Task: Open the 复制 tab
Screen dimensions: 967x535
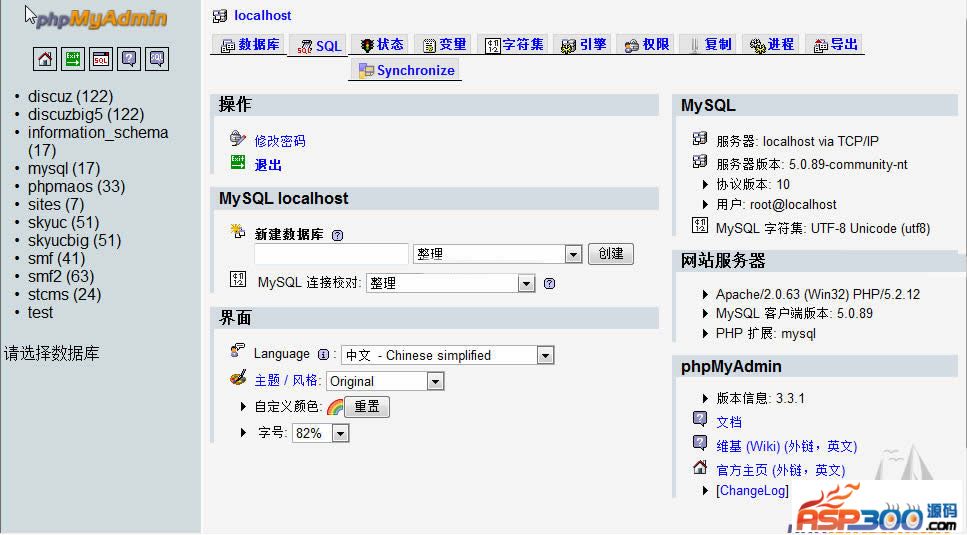Action: 710,44
